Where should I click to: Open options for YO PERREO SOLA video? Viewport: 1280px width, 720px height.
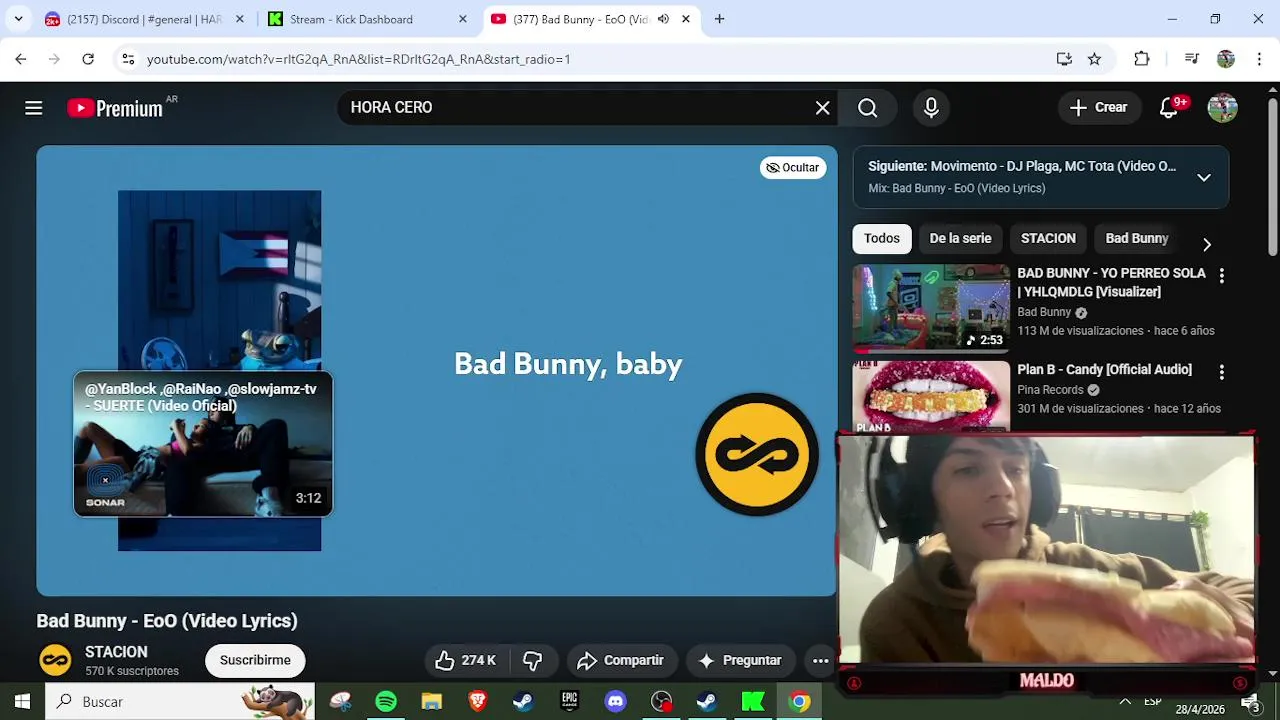[x=1221, y=275]
